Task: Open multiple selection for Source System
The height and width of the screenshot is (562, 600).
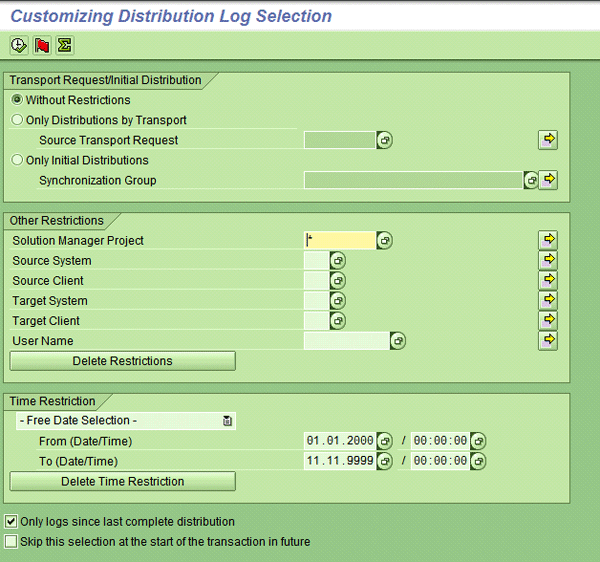Action: point(547,260)
